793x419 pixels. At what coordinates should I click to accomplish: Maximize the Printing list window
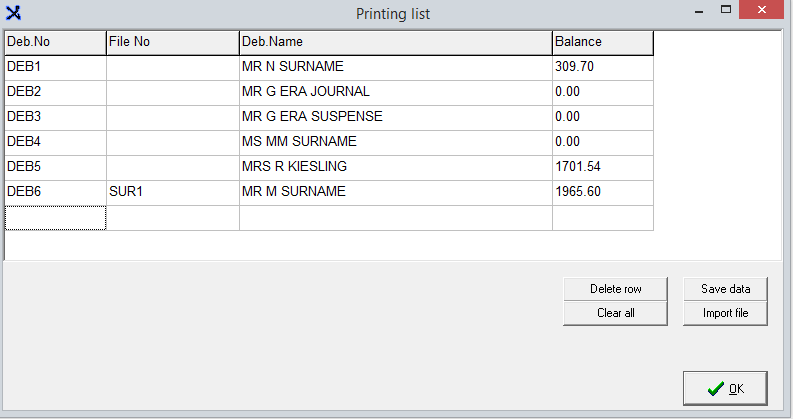[727, 11]
